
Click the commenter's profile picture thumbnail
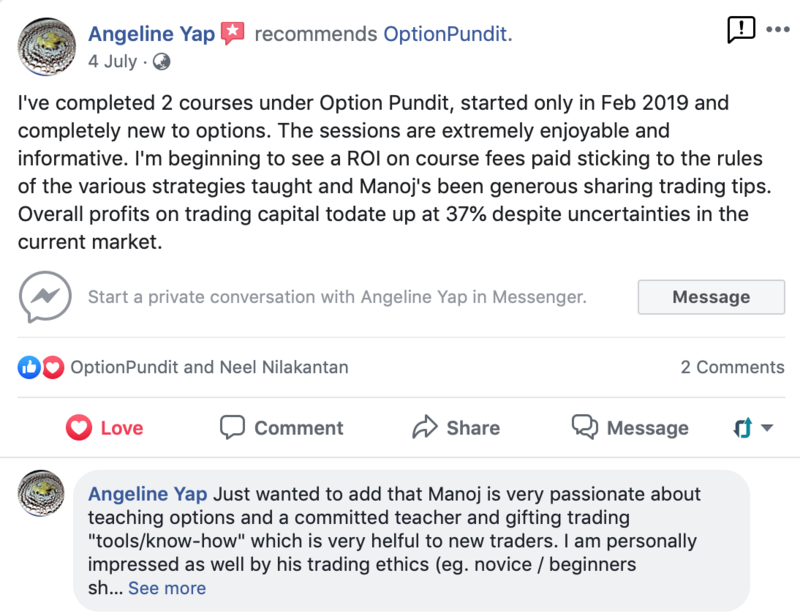tap(44, 496)
